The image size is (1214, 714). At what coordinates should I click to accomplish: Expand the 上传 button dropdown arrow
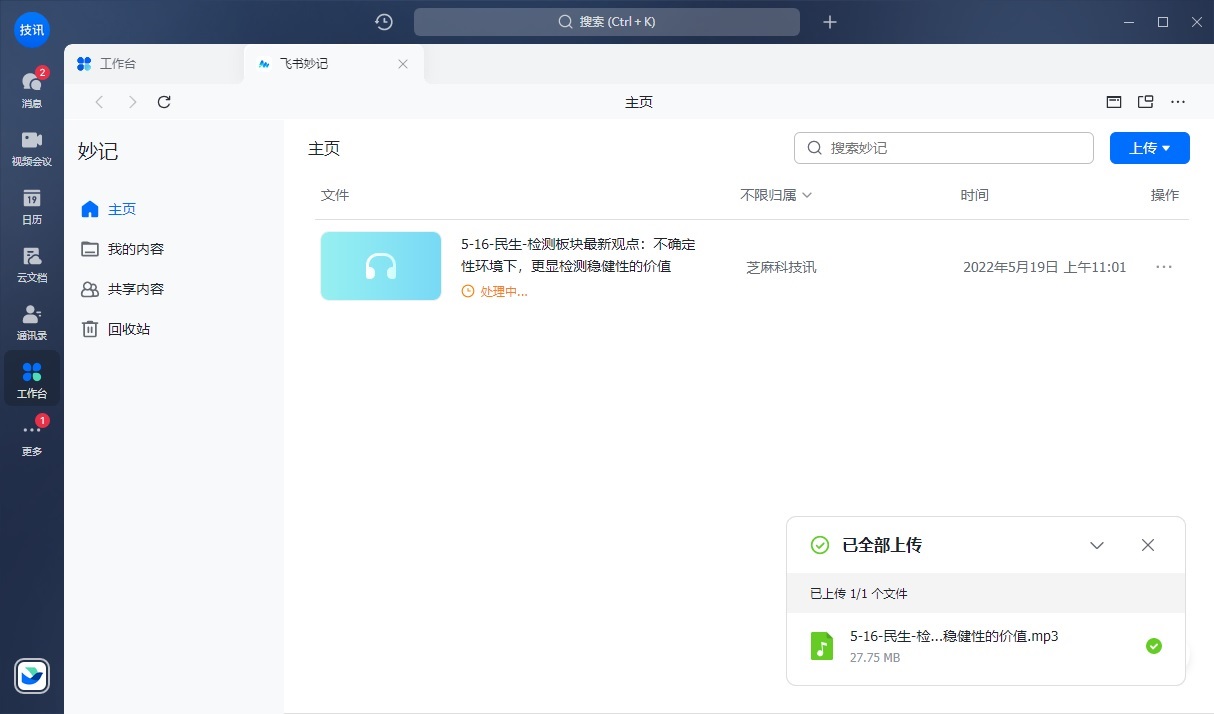click(x=1167, y=147)
